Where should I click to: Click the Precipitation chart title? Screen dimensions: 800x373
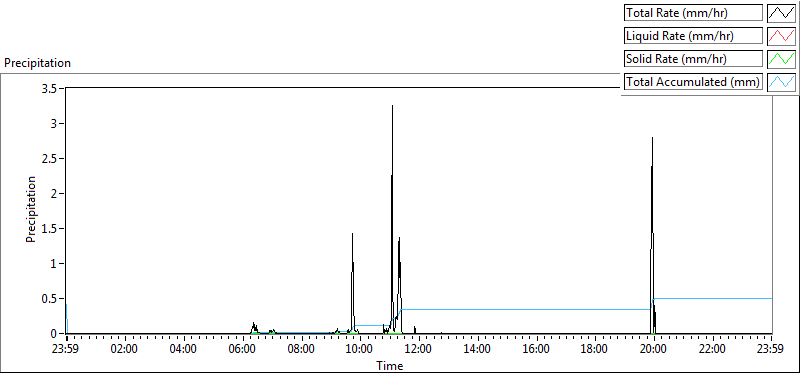tap(37, 63)
